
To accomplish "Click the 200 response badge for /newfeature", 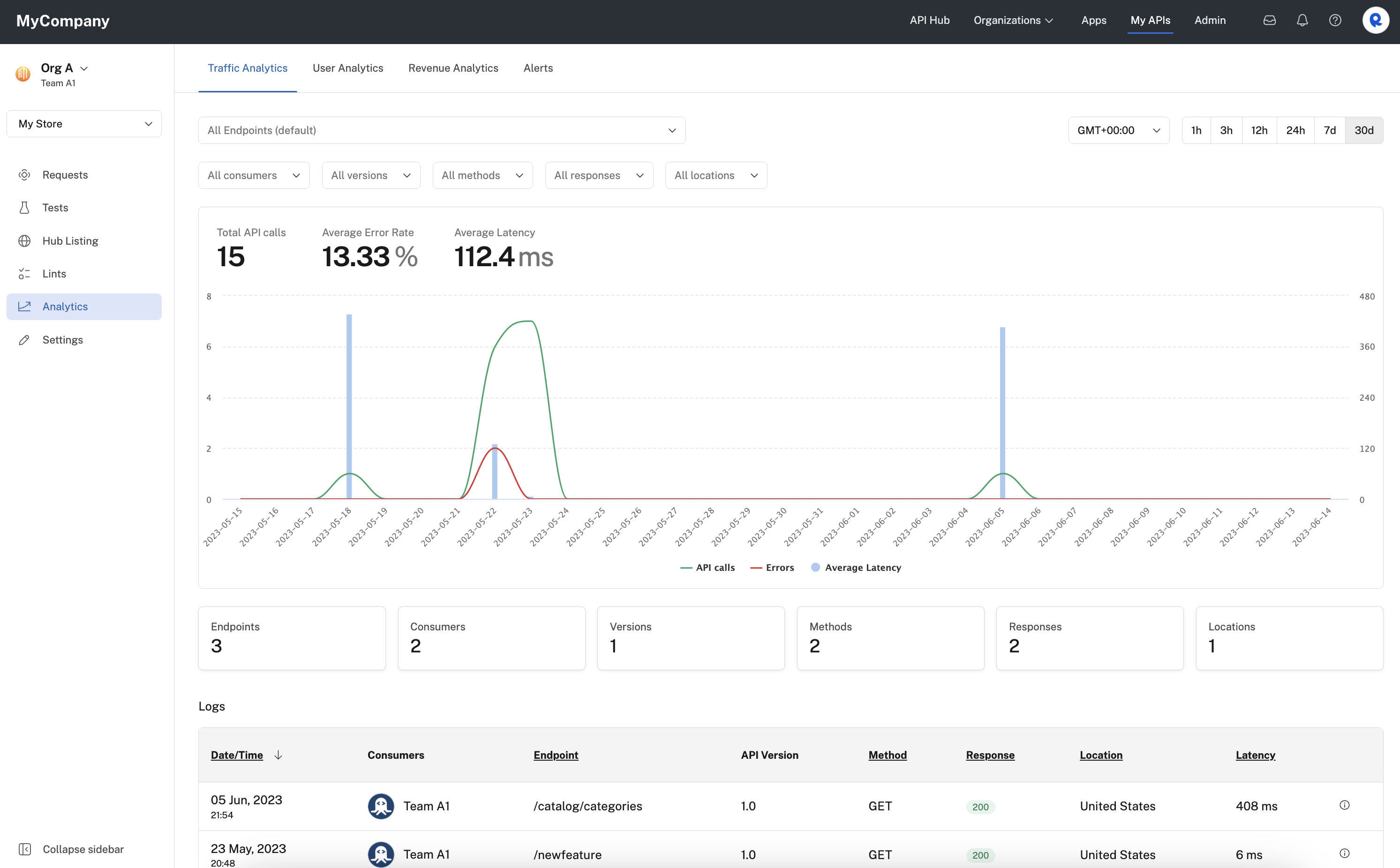I will point(980,855).
